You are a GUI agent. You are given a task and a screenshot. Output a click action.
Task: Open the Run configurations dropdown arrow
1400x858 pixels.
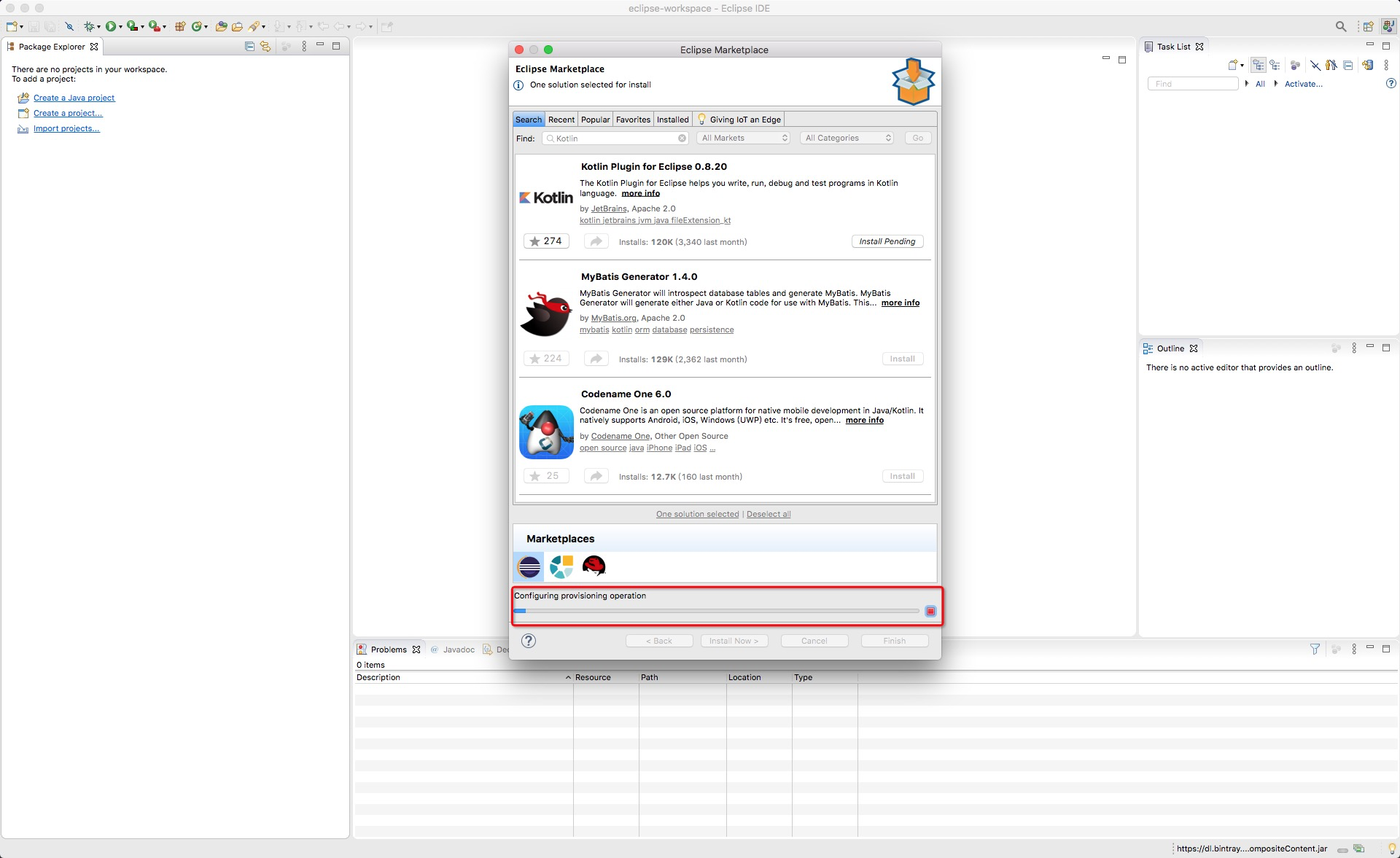click(x=120, y=27)
